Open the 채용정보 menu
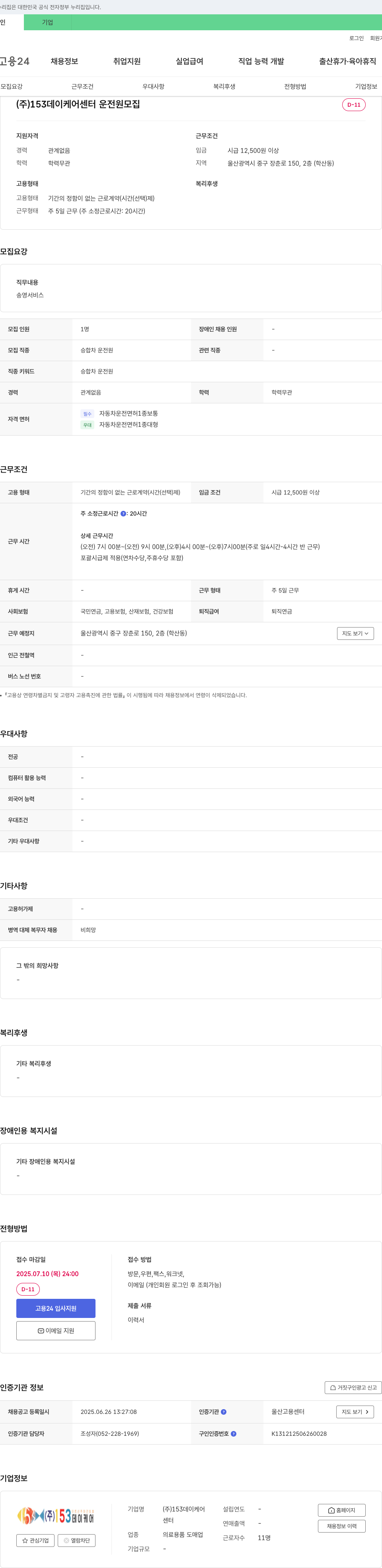The height and width of the screenshot is (1568, 382). point(64,61)
